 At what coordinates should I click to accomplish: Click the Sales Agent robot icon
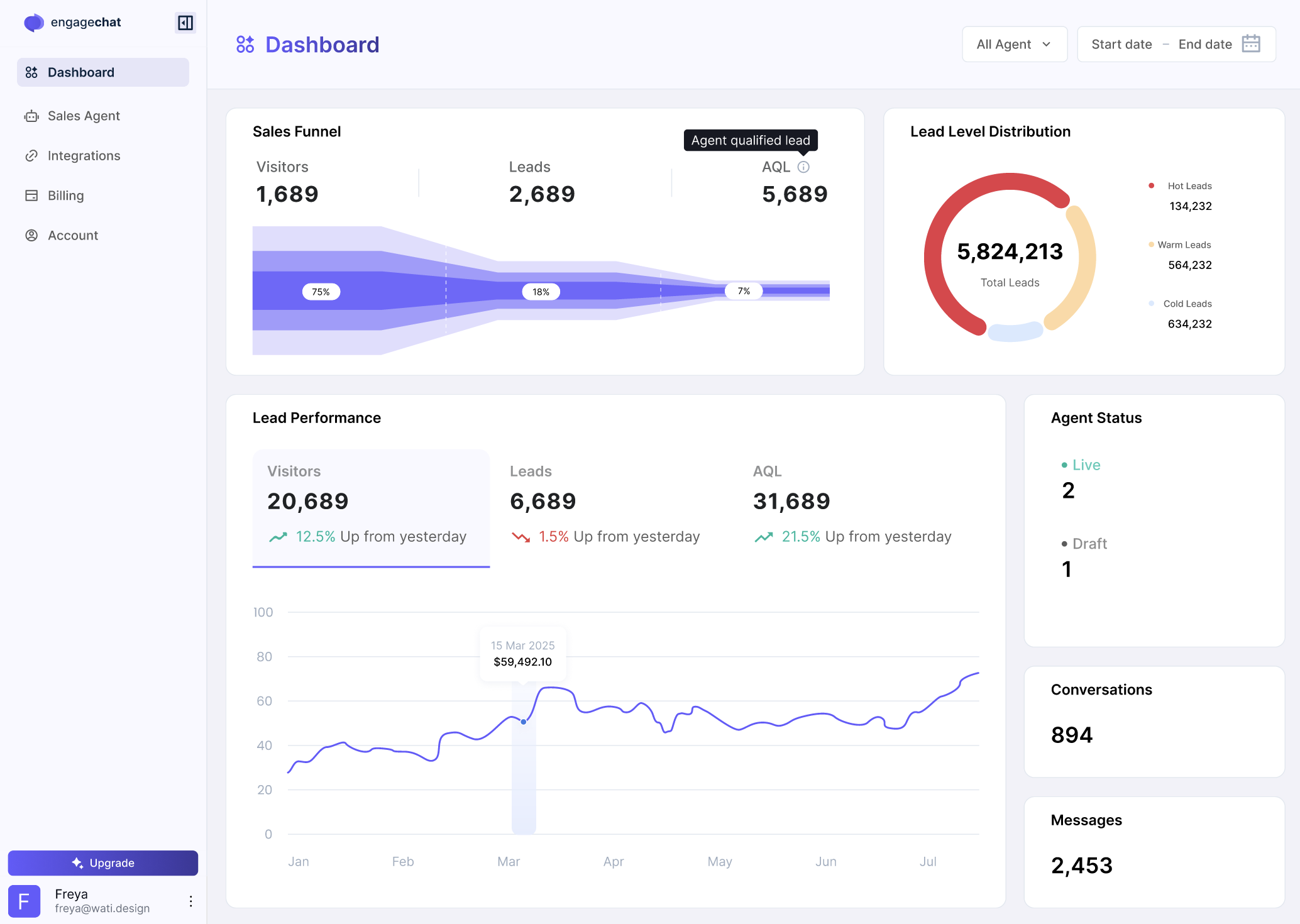[x=31, y=116]
